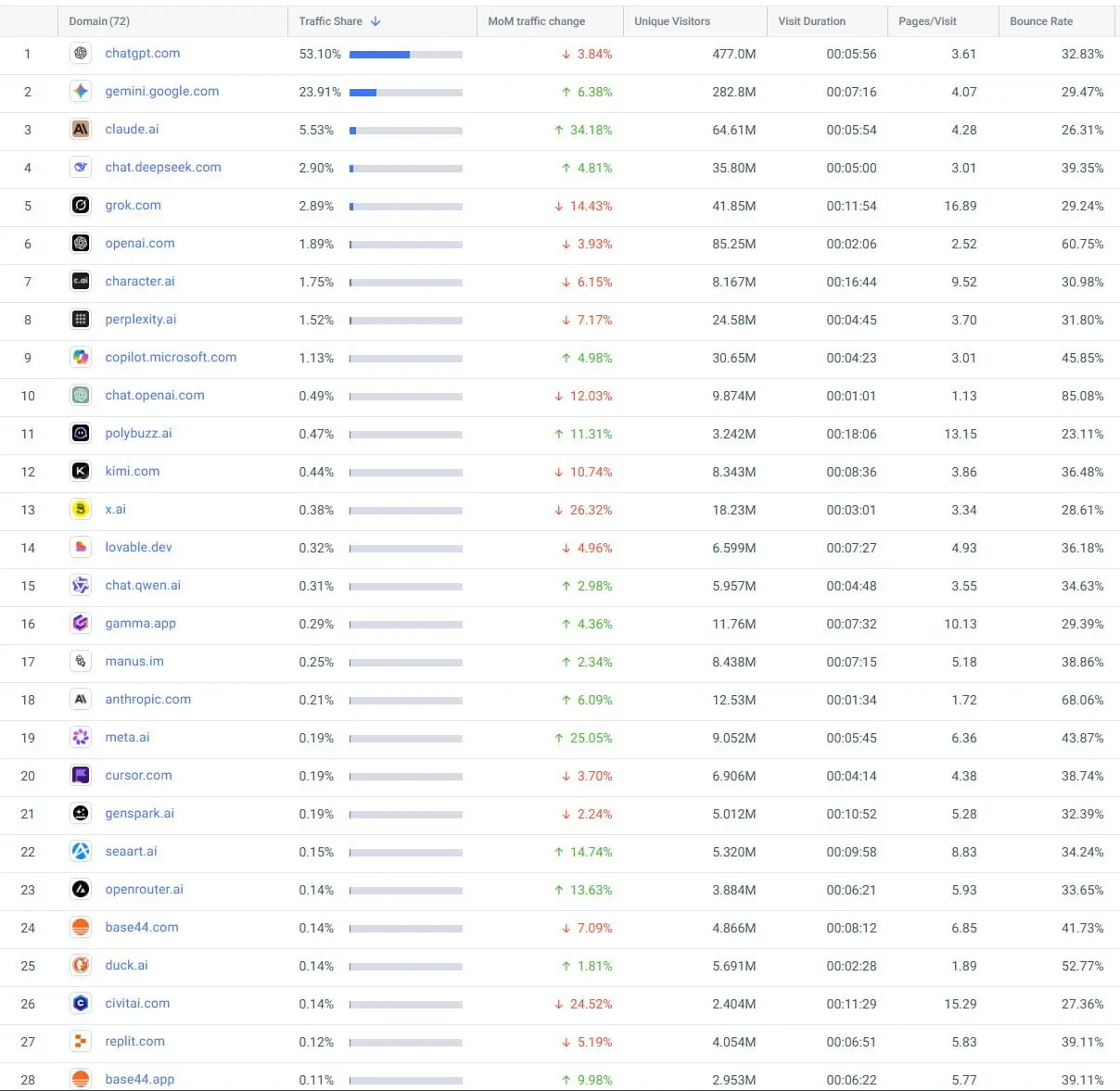Click the chat.openai.com favicon icon

(81, 396)
